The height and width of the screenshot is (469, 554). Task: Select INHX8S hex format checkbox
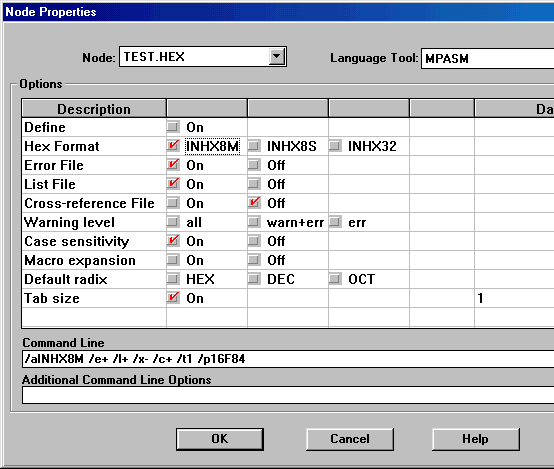254,146
